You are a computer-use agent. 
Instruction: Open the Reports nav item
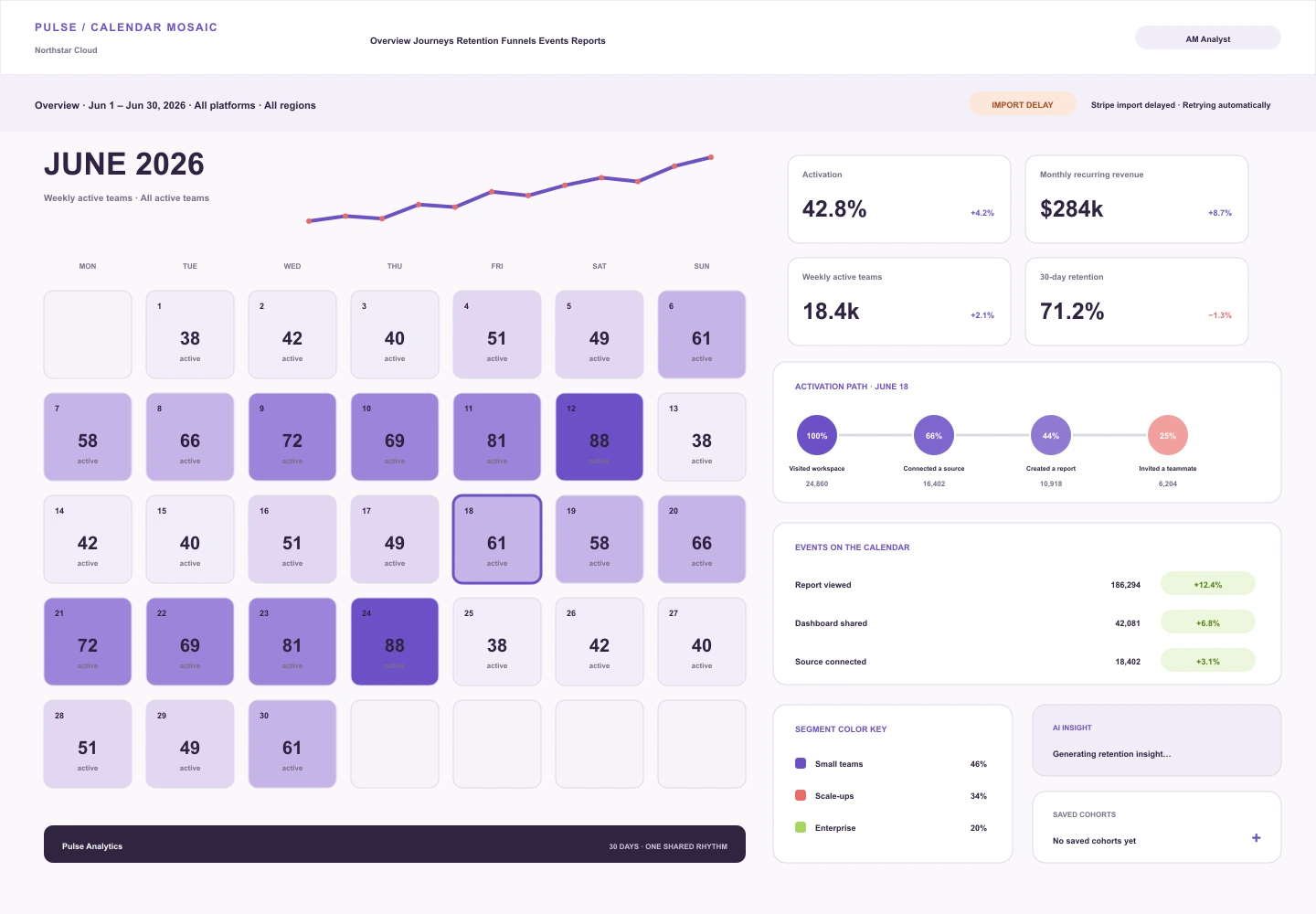589,41
